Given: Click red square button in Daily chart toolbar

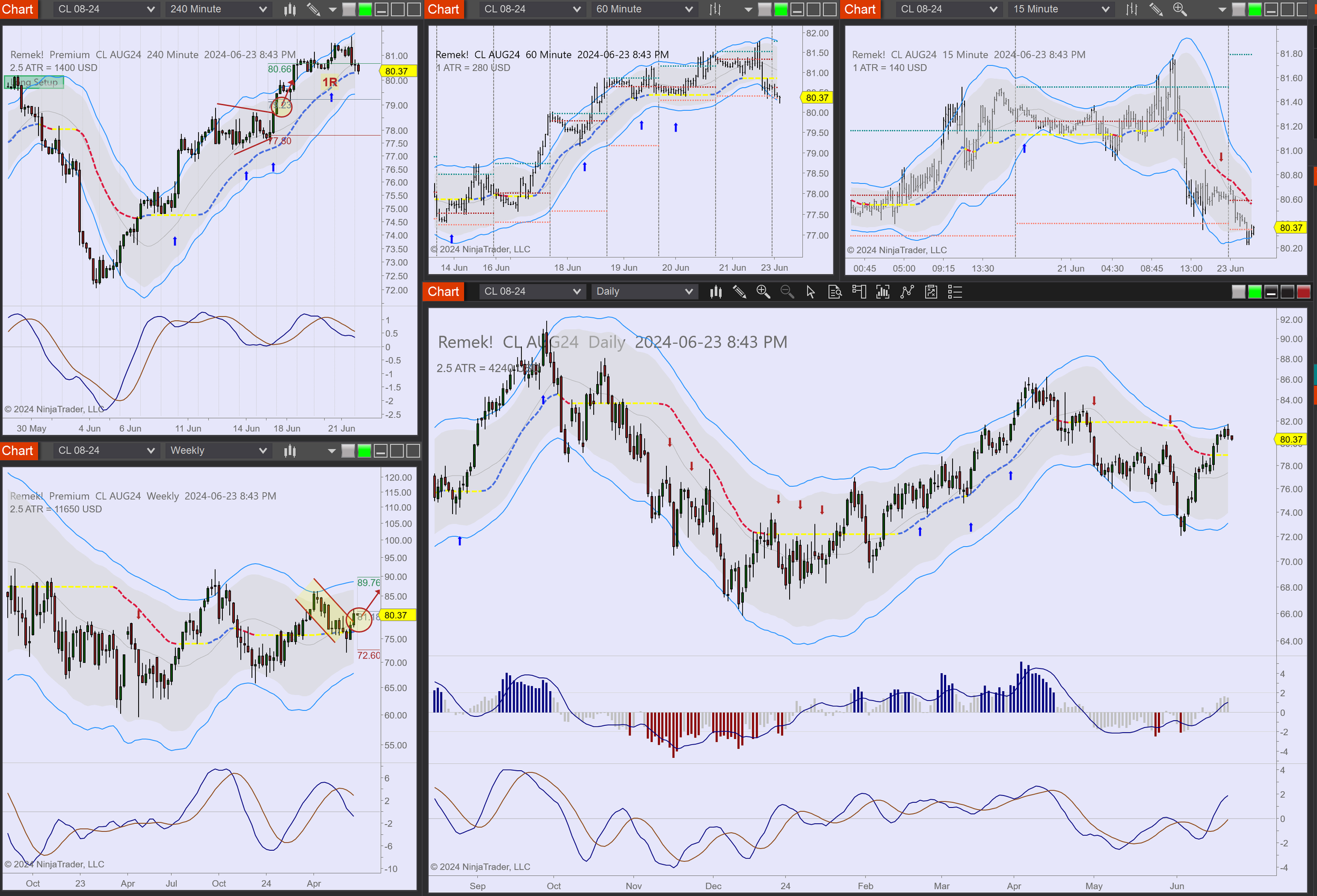Looking at the screenshot, I should (1303, 292).
